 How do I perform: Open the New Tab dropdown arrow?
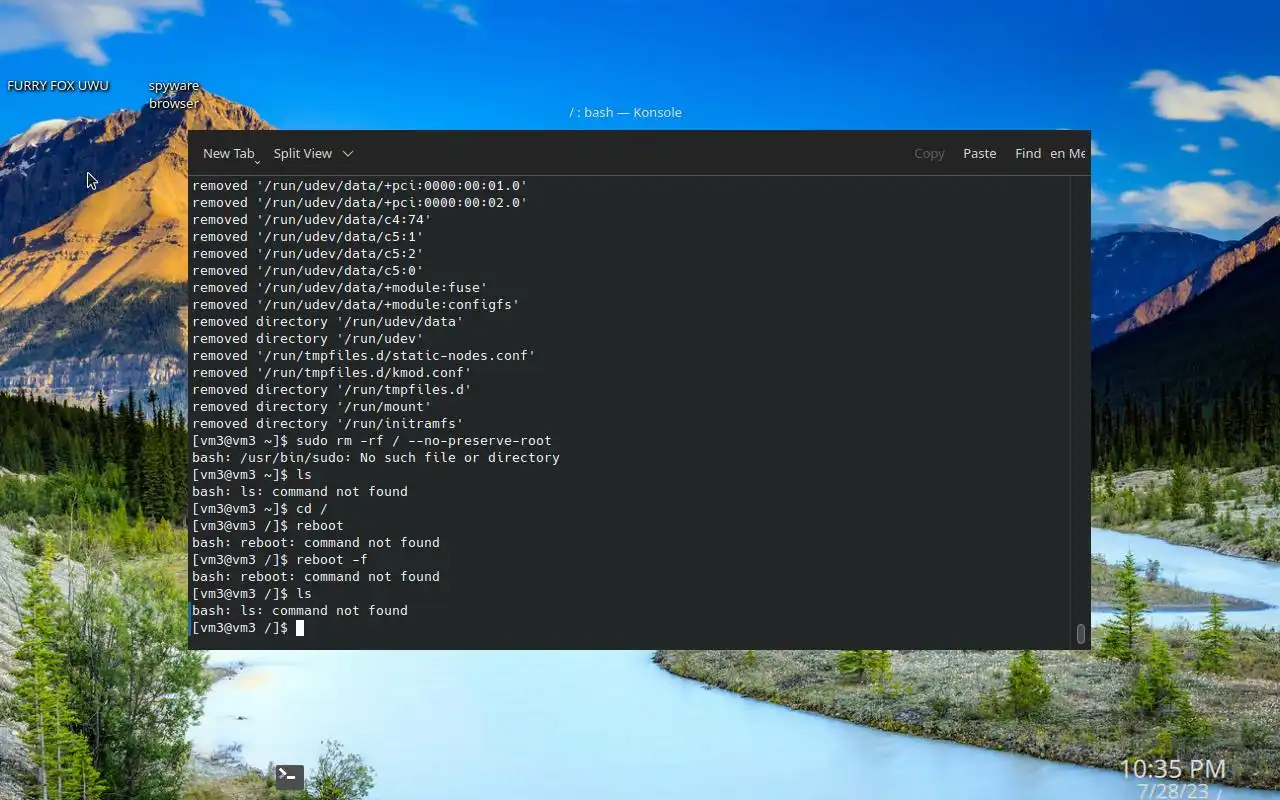click(258, 160)
